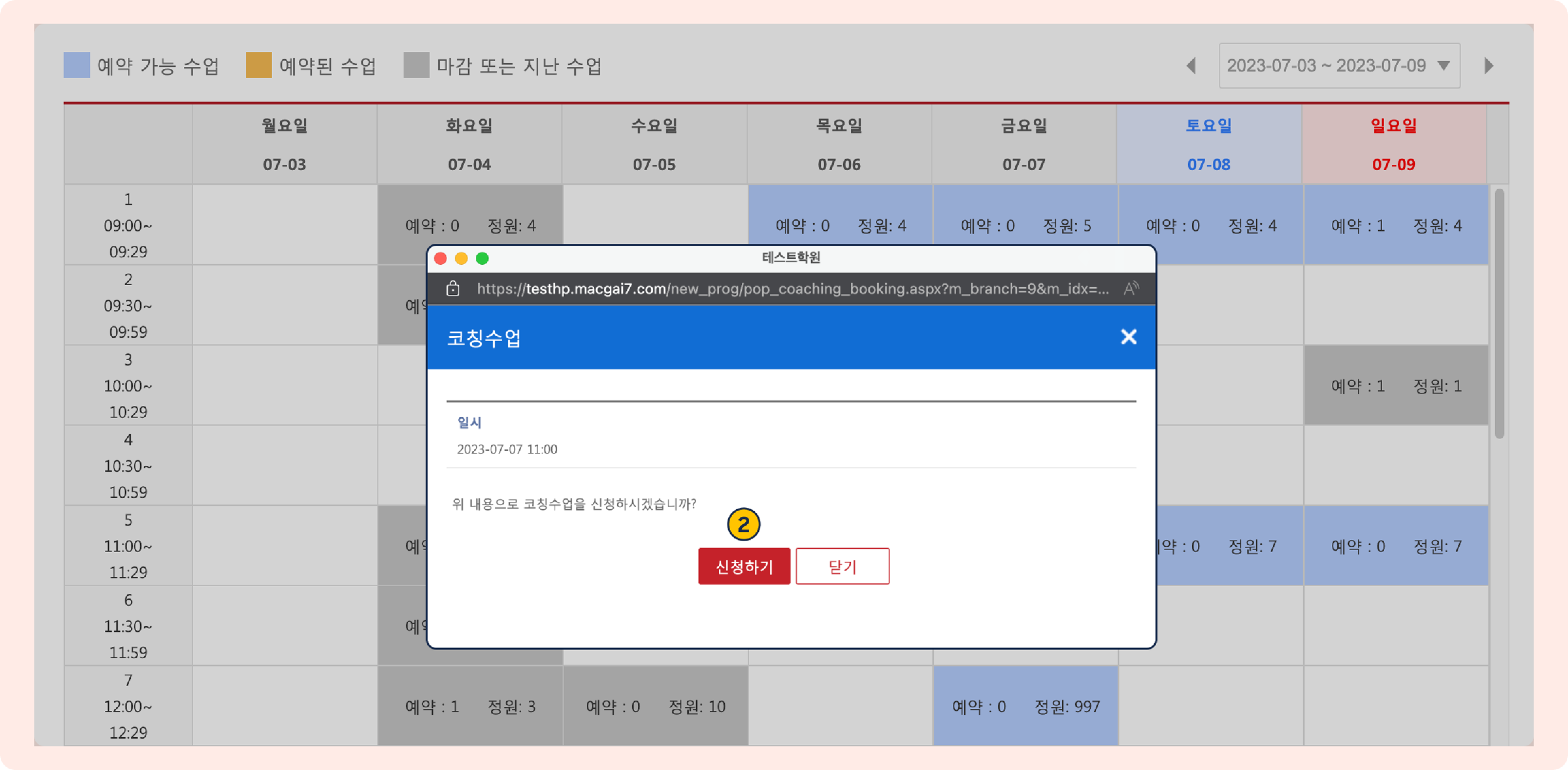Click the yellow minimize button of the popup window
Viewport: 1568px width, 770px height.
(x=461, y=259)
